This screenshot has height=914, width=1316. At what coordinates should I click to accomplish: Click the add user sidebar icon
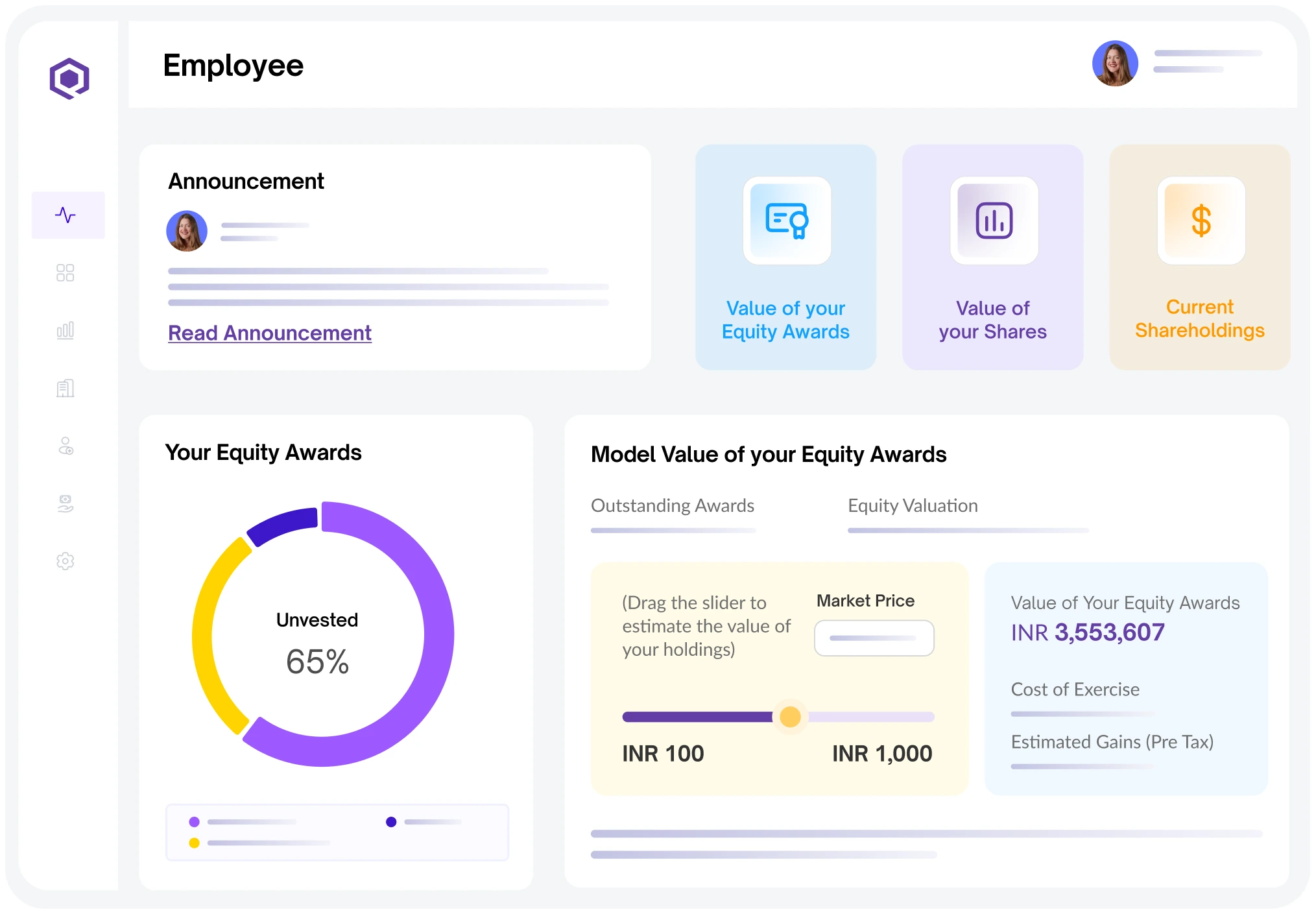(66, 446)
